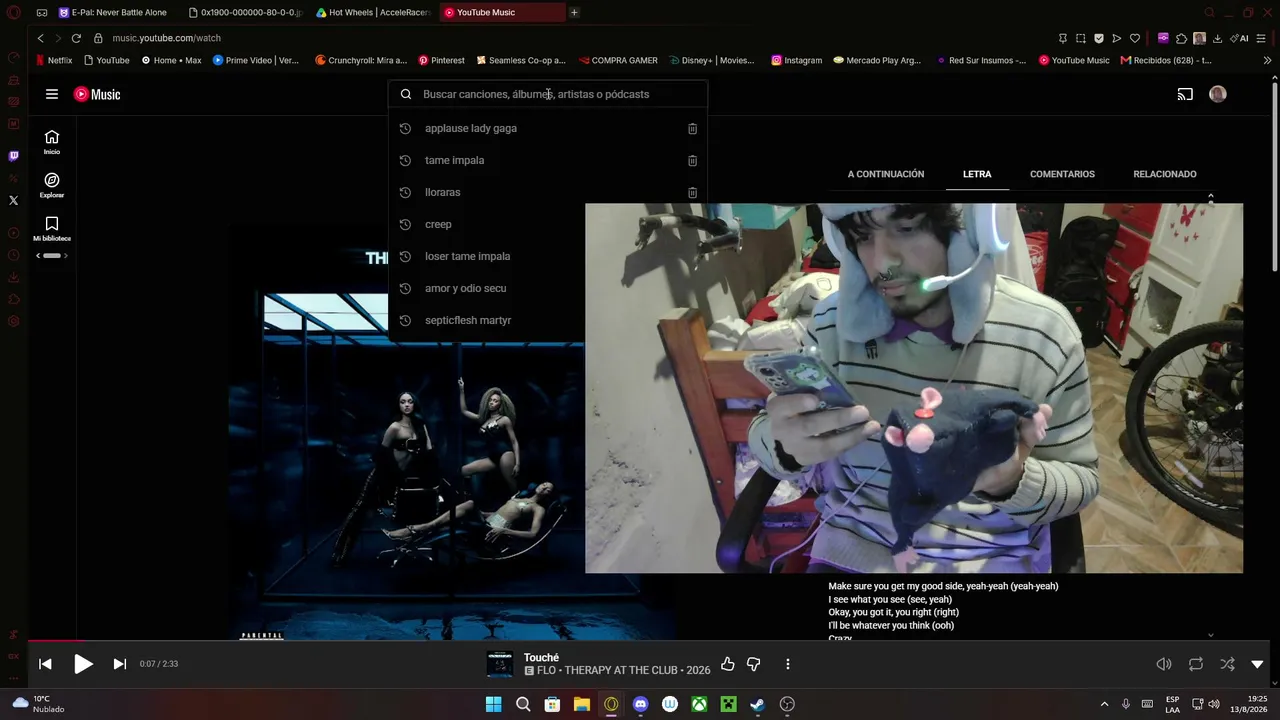Image resolution: width=1280 pixels, height=720 pixels.
Task: Collapse the player page with down arrow
Action: coord(1257,664)
